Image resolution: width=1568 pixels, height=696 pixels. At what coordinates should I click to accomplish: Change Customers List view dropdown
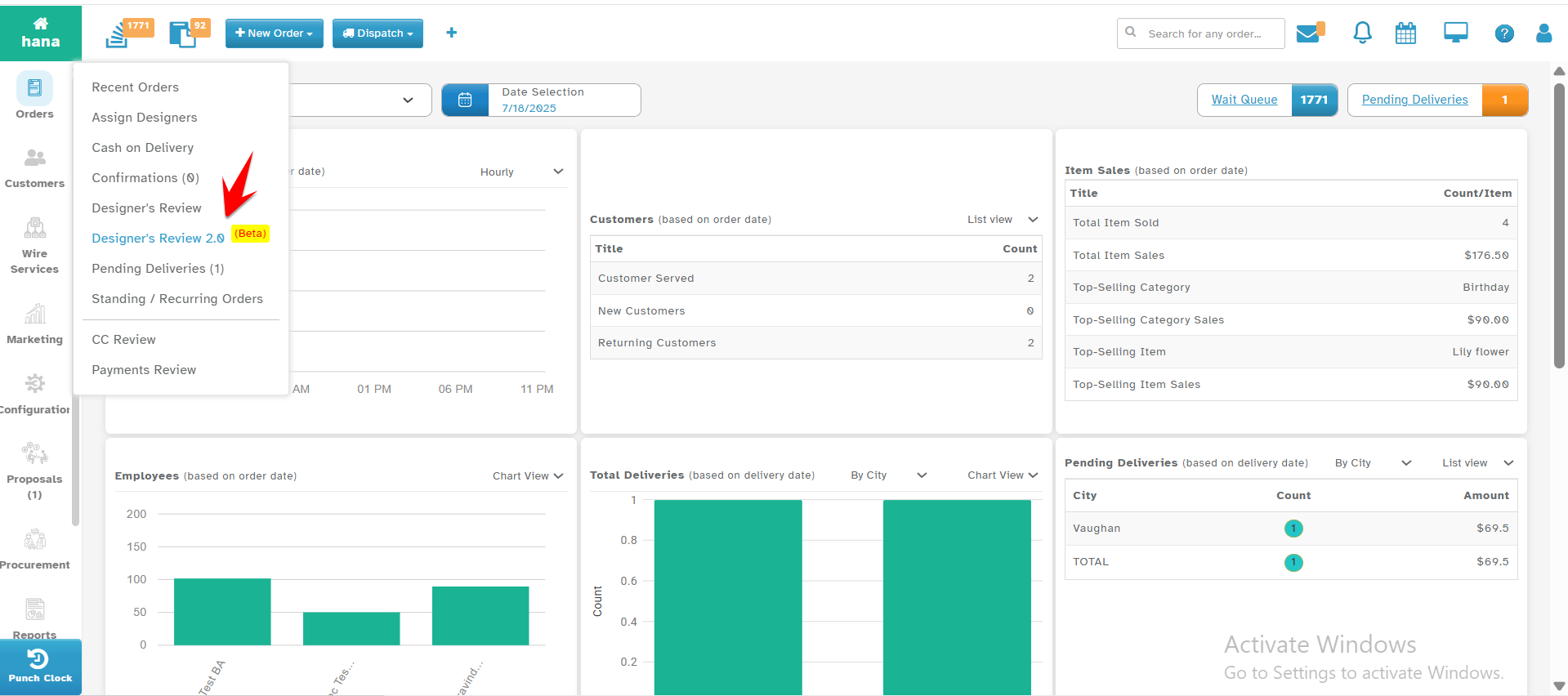point(1003,220)
